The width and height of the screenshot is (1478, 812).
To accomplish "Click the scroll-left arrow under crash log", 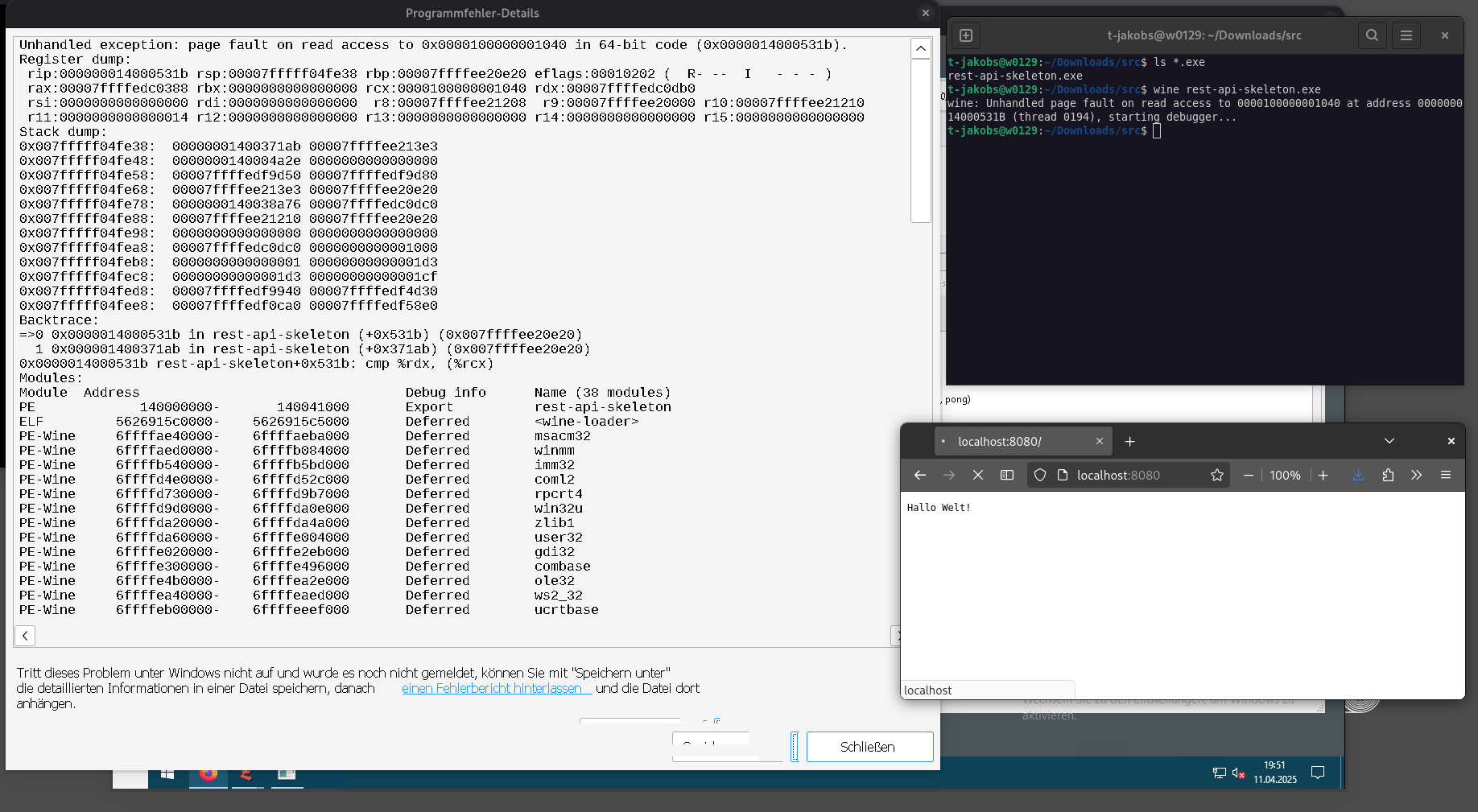I will pyautogui.click(x=25, y=636).
